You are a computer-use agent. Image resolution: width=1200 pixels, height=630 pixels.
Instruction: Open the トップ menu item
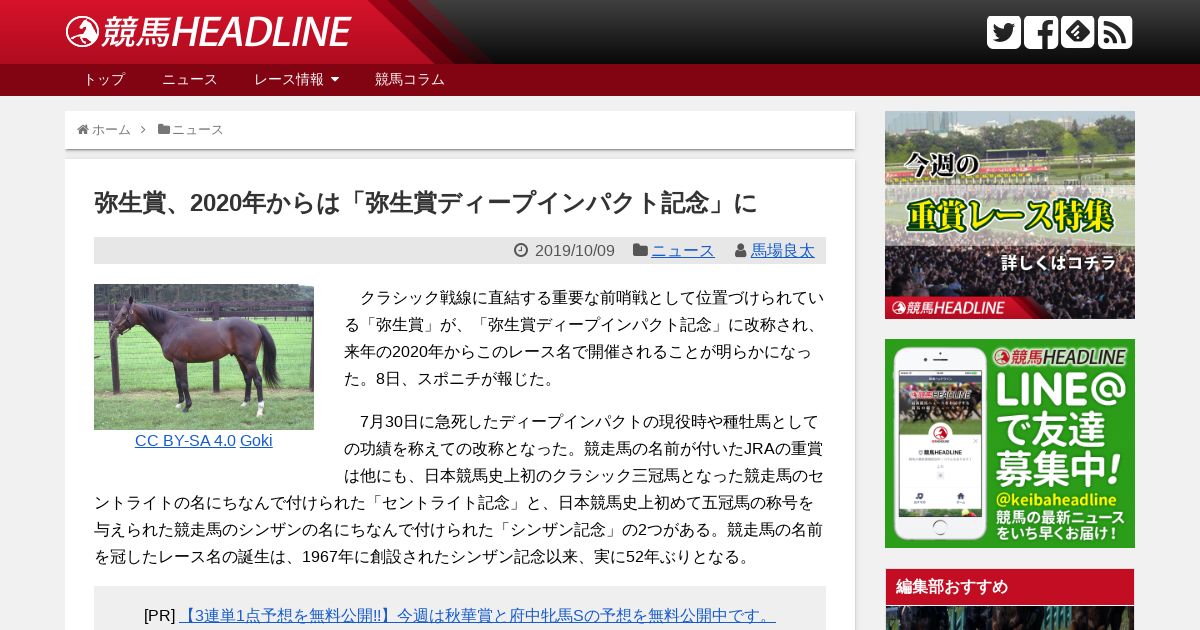click(x=104, y=79)
